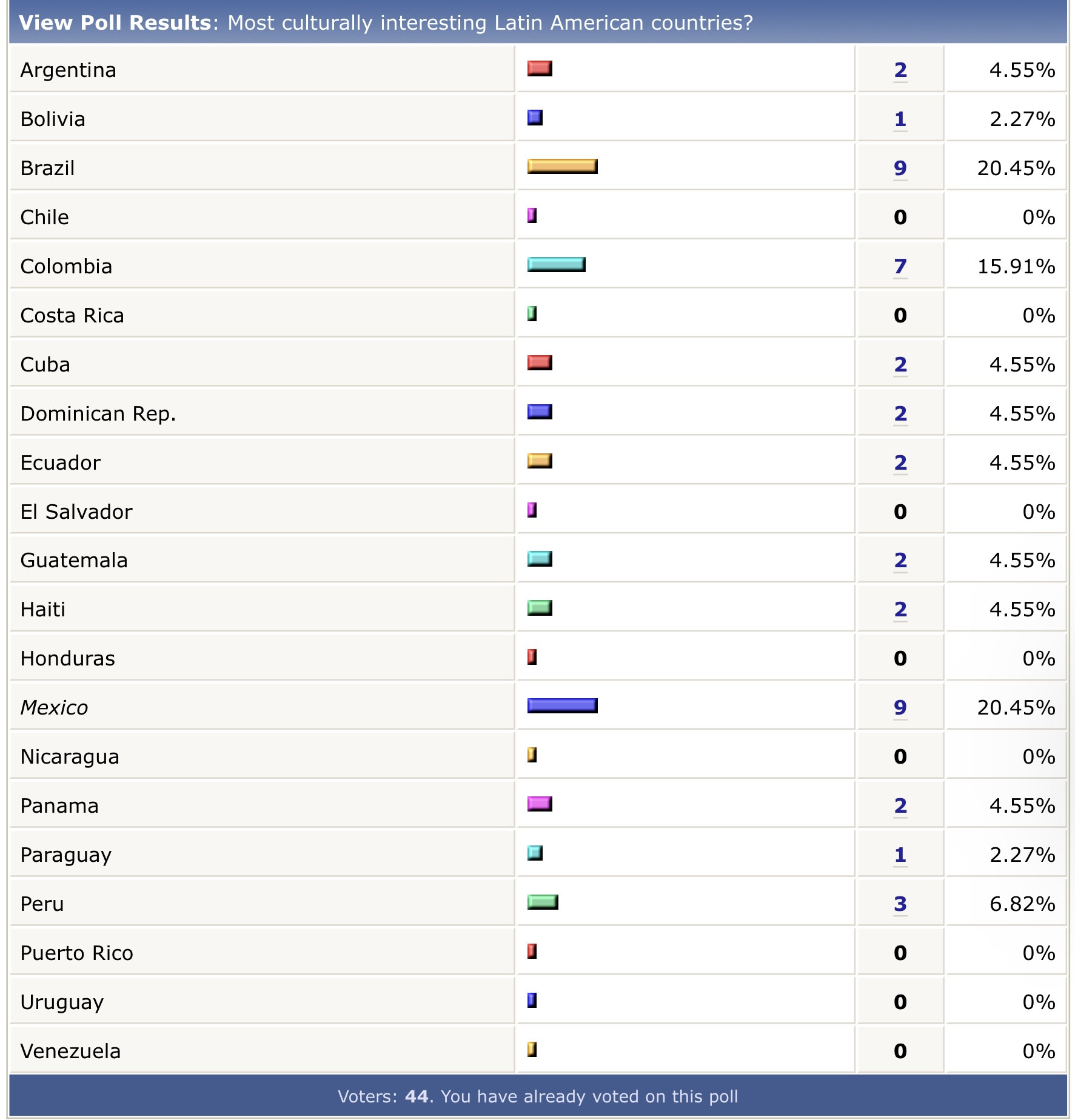This screenshot has width=1075, height=1120.
Task: Click the Mexico option label
Action: (54, 708)
